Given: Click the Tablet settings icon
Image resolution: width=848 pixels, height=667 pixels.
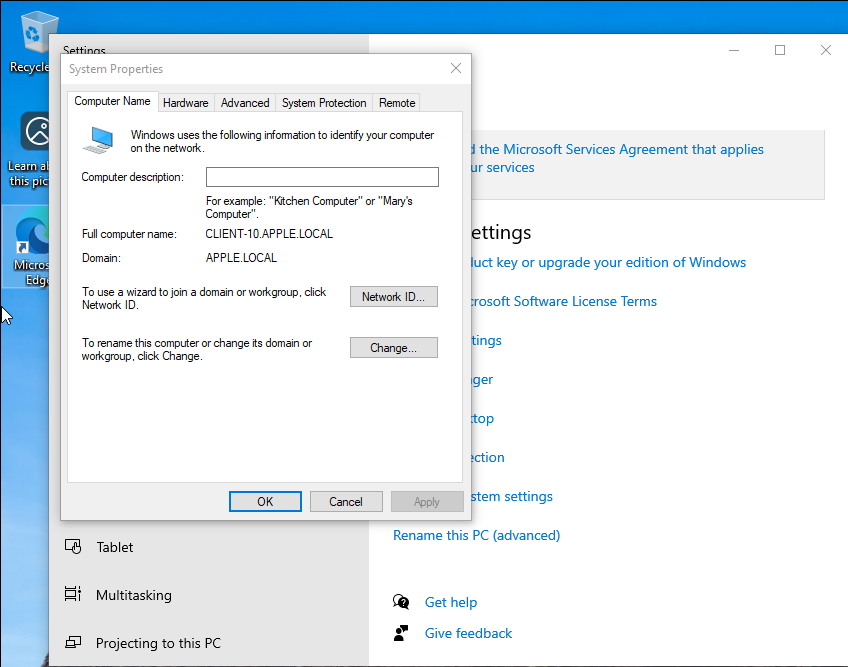Looking at the screenshot, I should coord(73,546).
